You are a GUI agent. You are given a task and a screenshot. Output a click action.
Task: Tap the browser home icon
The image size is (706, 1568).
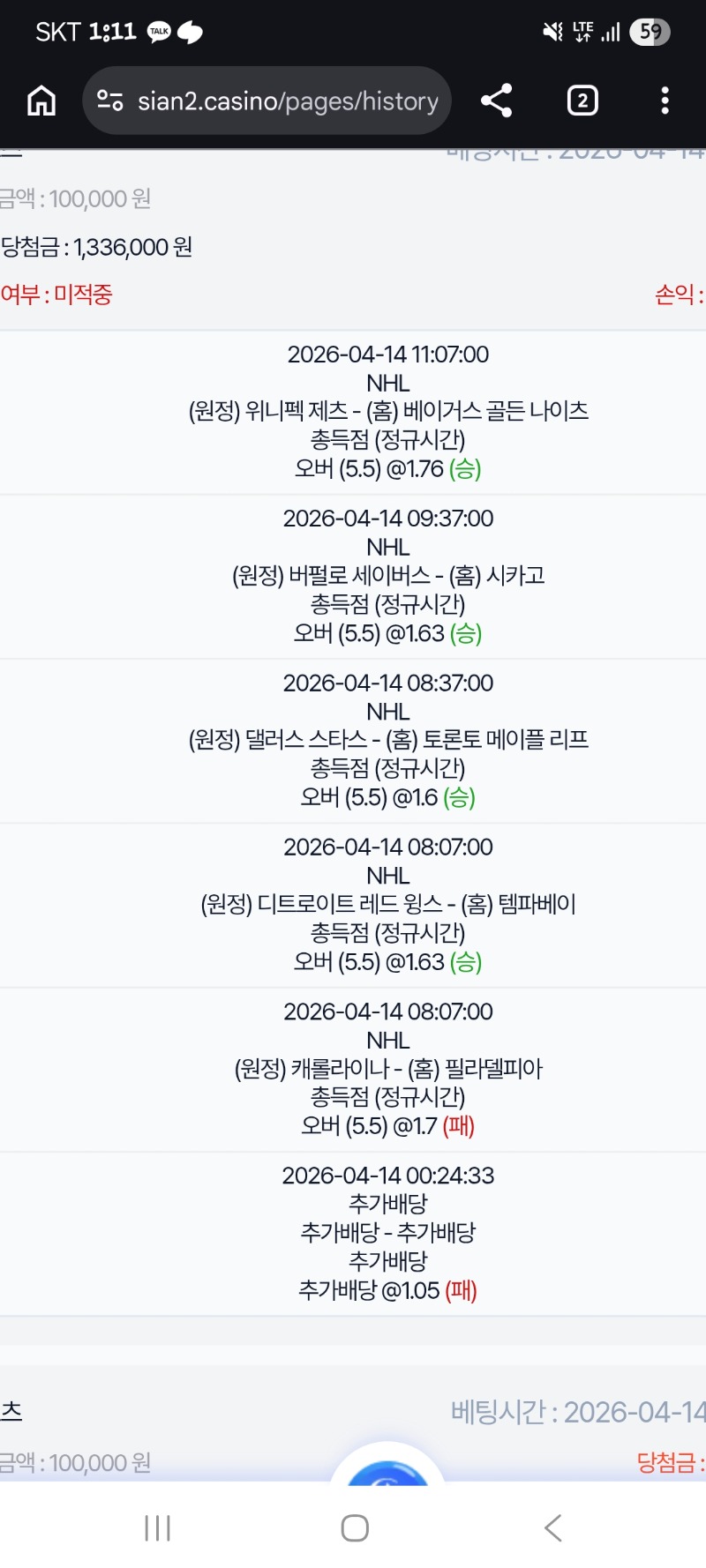pos(41,101)
